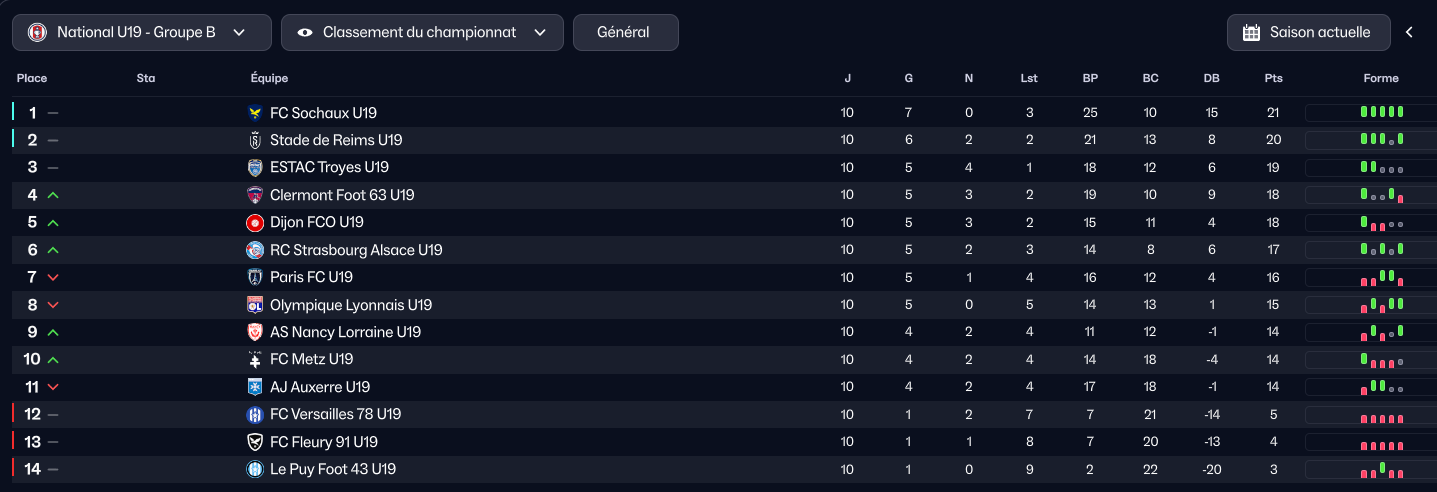Open the National U19 - Groupe B dropdown
The width and height of the screenshot is (1437, 492).
pos(141,32)
